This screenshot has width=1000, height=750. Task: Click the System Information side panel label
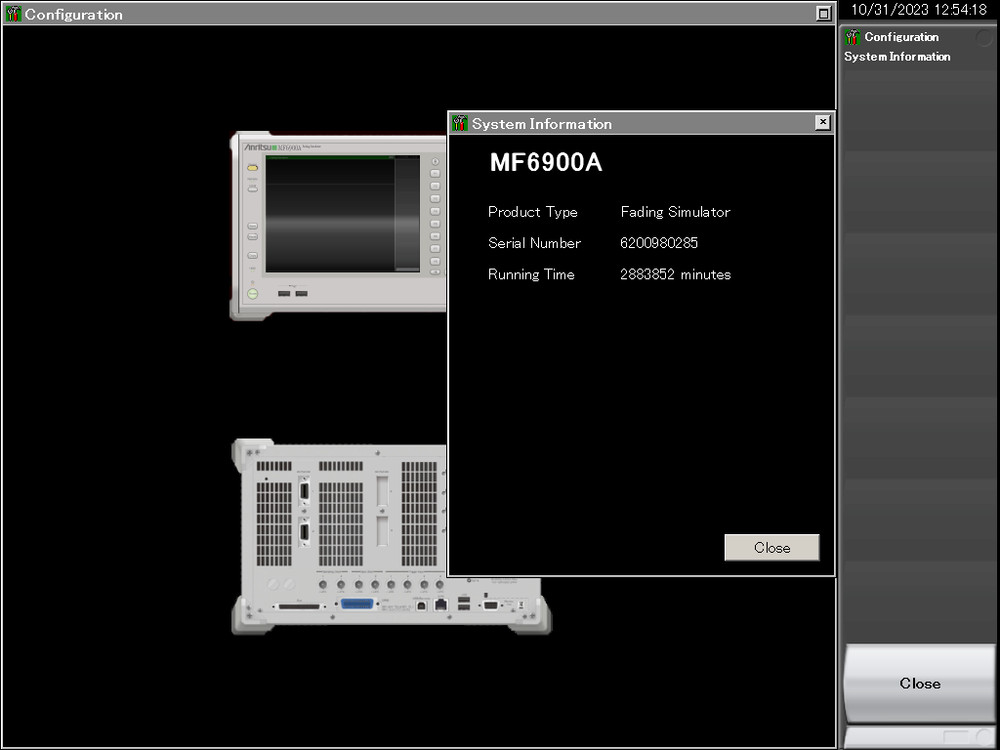tap(897, 57)
